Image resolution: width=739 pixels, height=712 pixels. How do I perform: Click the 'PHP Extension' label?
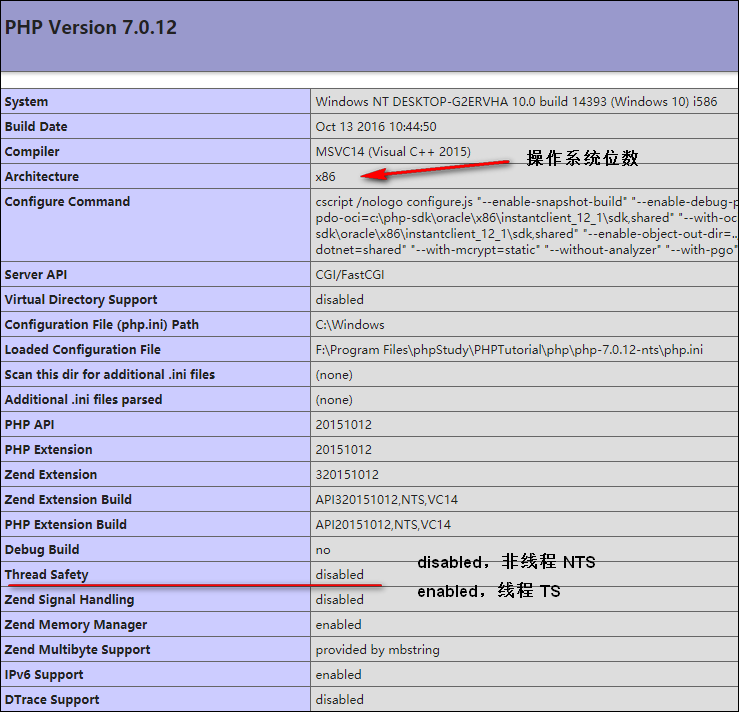click(49, 450)
